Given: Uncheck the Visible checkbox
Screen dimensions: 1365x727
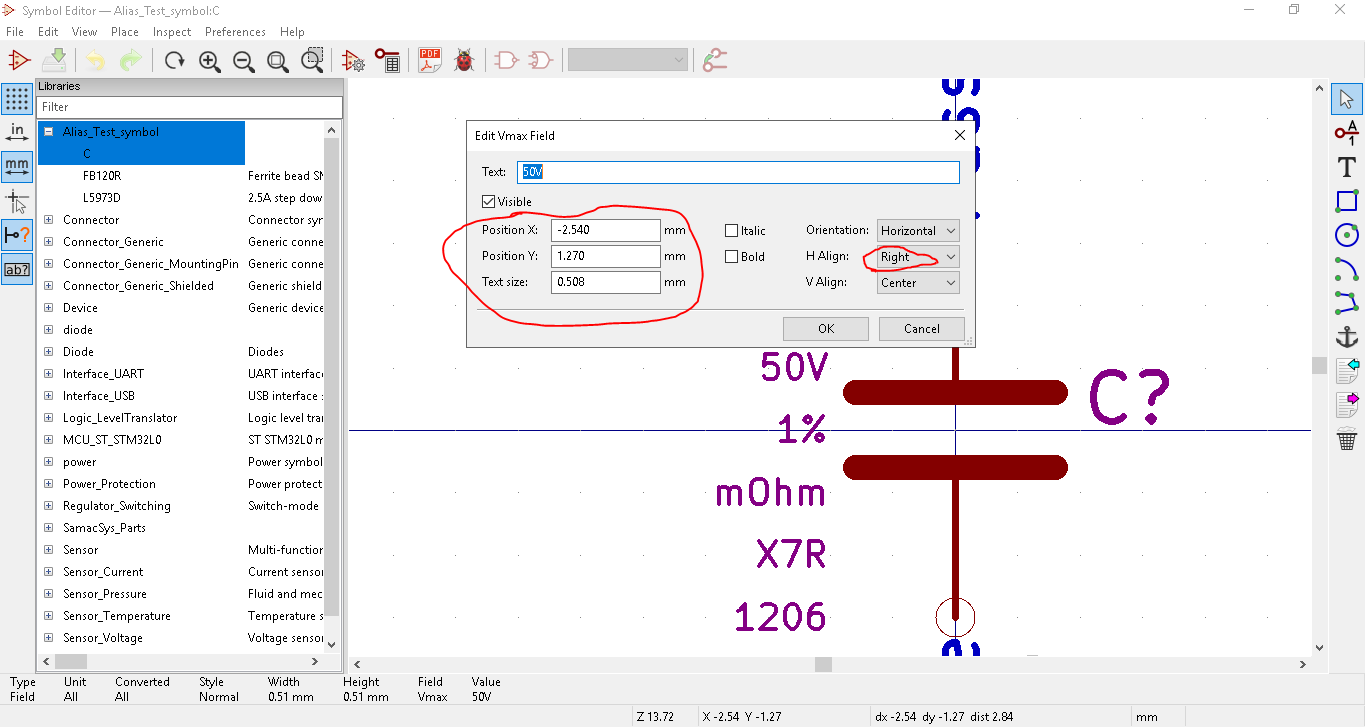Looking at the screenshot, I should 489,202.
